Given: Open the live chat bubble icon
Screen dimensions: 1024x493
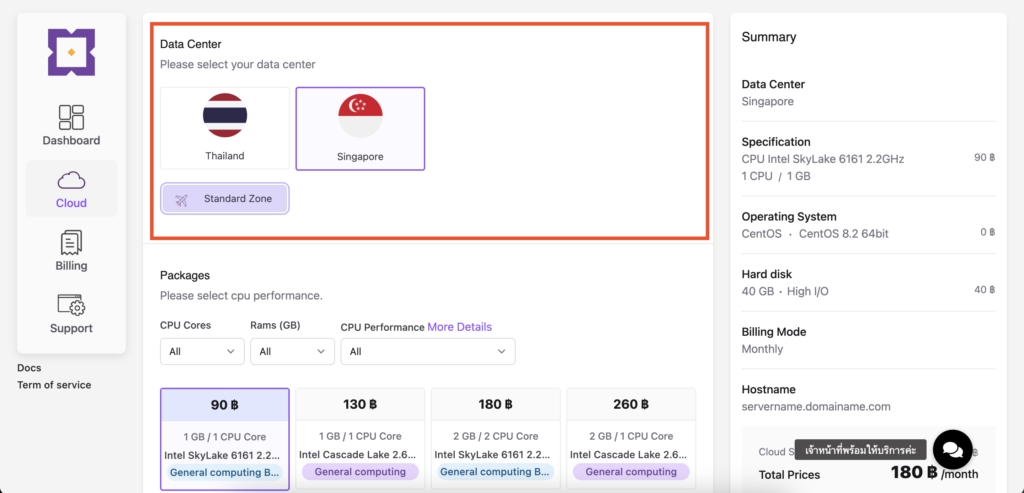Looking at the screenshot, I should point(952,449).
